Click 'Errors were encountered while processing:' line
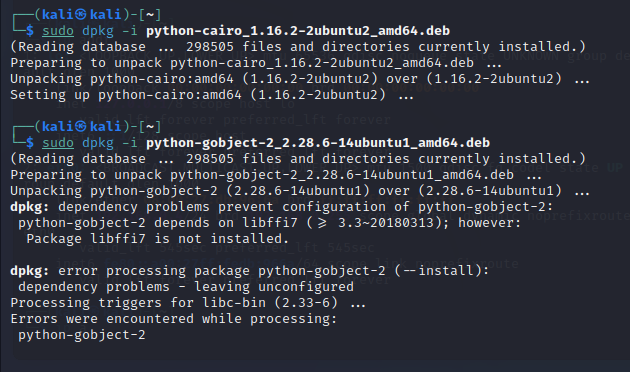This screenshot has height=372, width=630. coord(174,319)
